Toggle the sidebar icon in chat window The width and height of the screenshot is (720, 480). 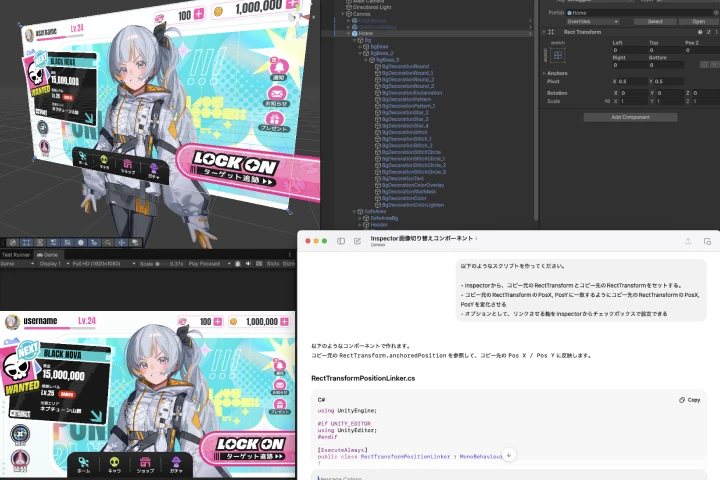(x=341, y=241)
